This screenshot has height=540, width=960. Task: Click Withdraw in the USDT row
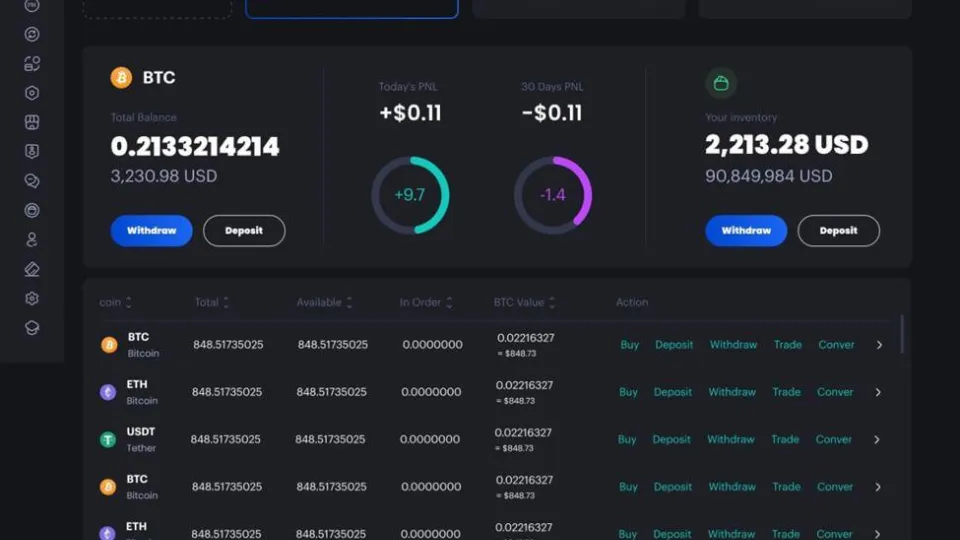coord(730,440)
